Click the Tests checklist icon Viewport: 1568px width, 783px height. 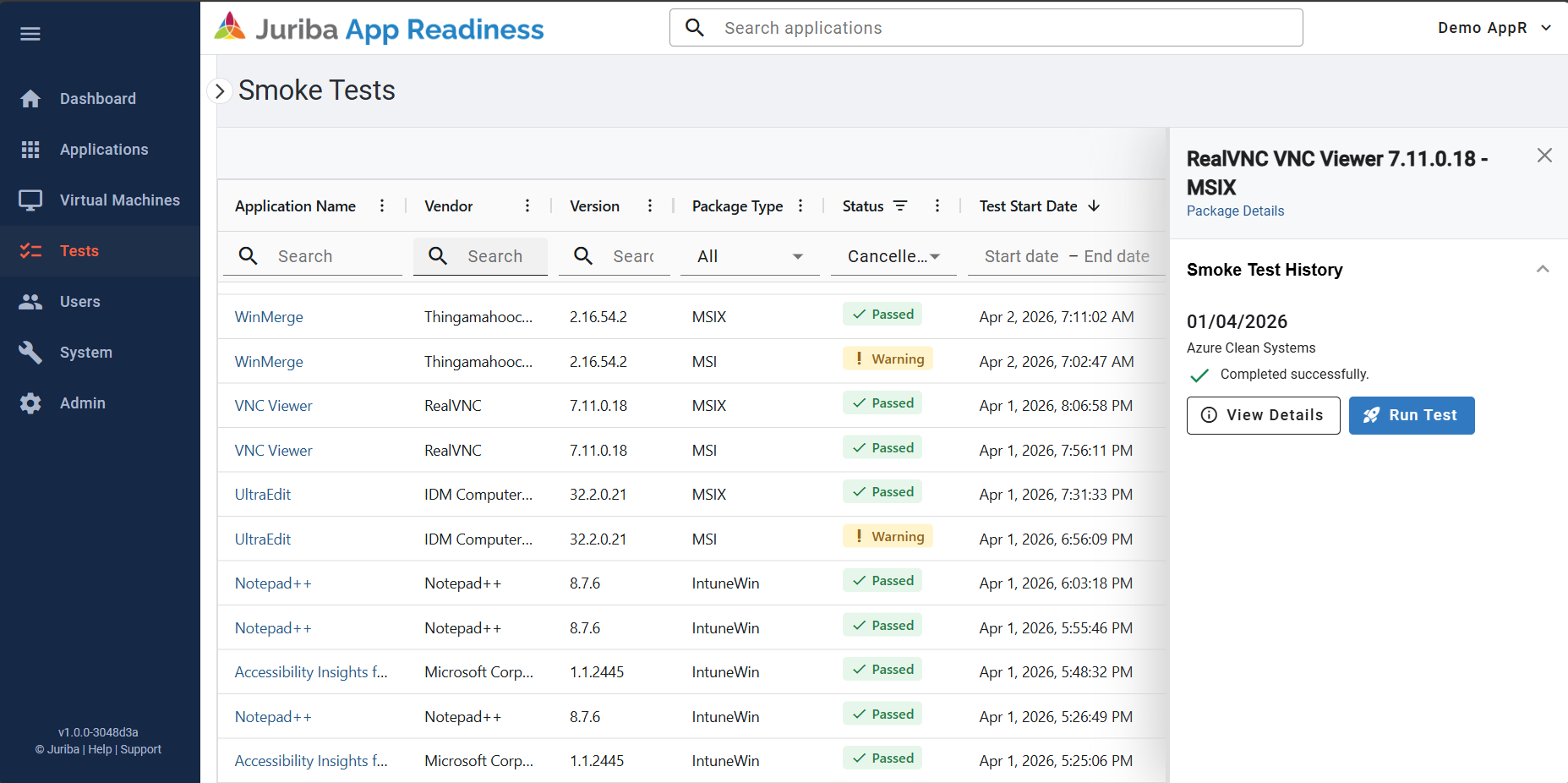pos(30,251)
